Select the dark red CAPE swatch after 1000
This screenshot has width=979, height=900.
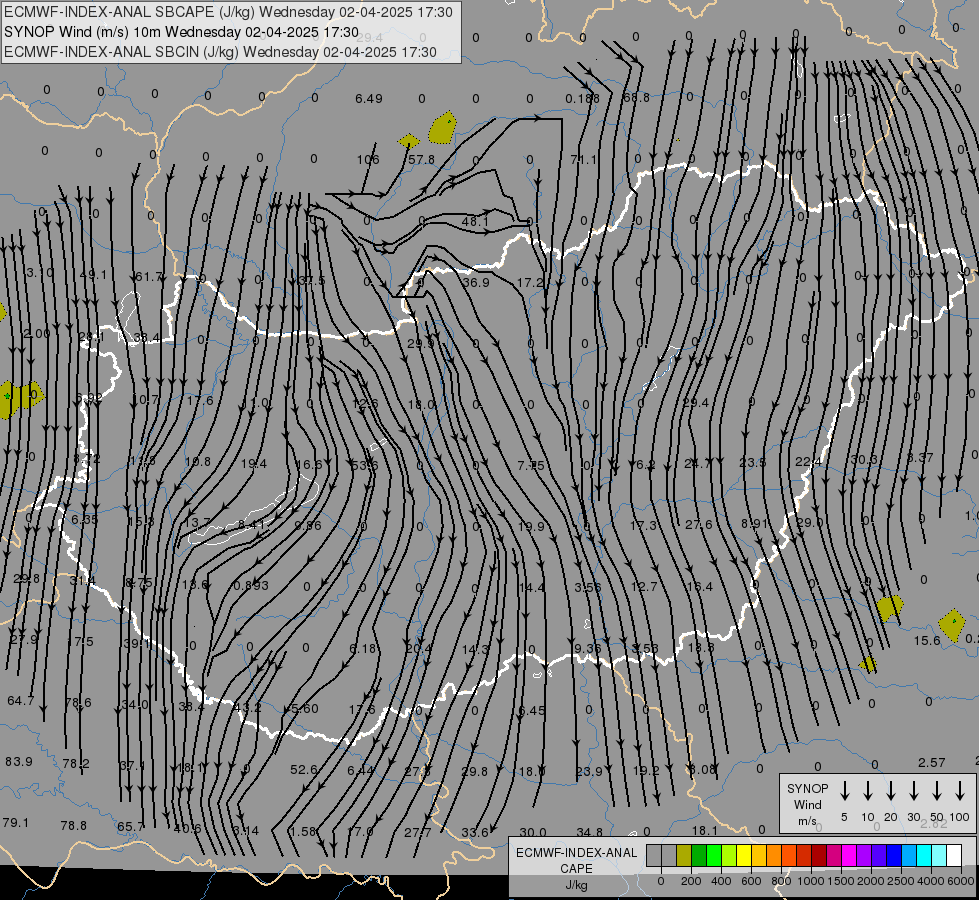click(x=819, y=856)
